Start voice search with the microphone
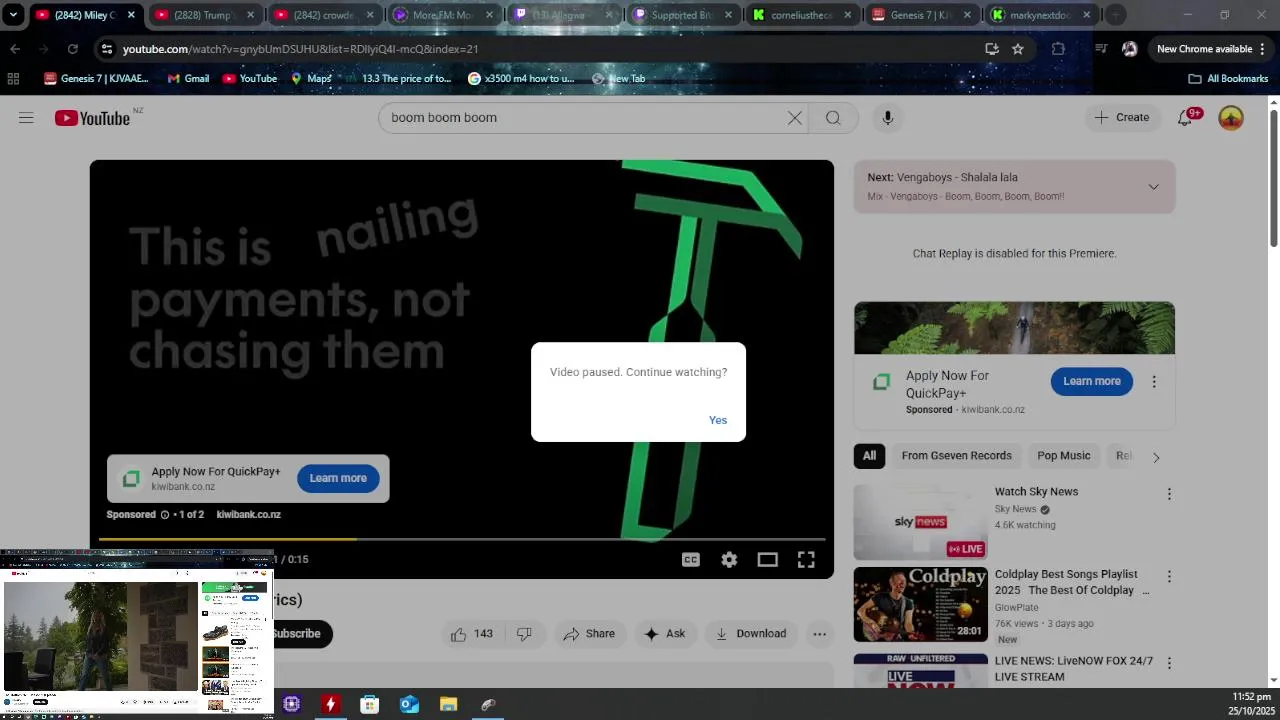 pos(887,118)
